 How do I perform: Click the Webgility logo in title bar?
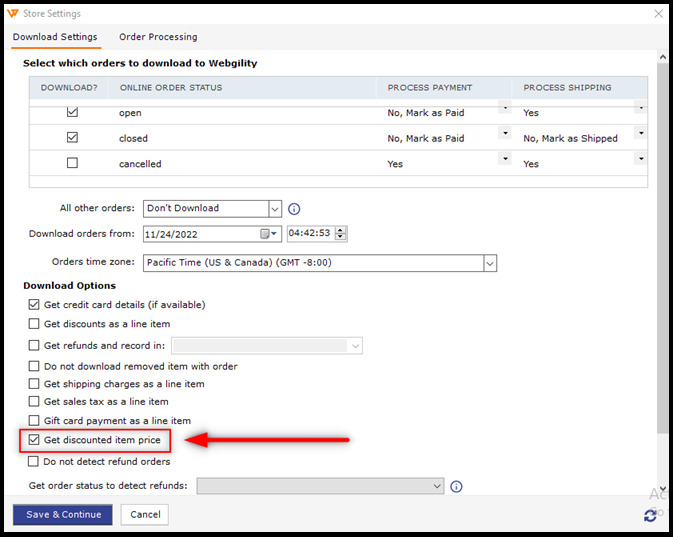11,14
